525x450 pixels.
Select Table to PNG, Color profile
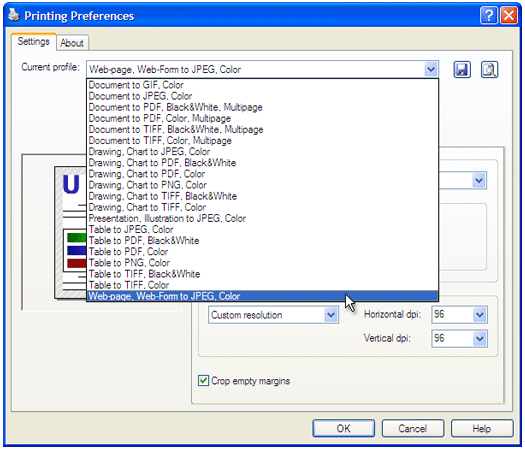click(262, 262)
